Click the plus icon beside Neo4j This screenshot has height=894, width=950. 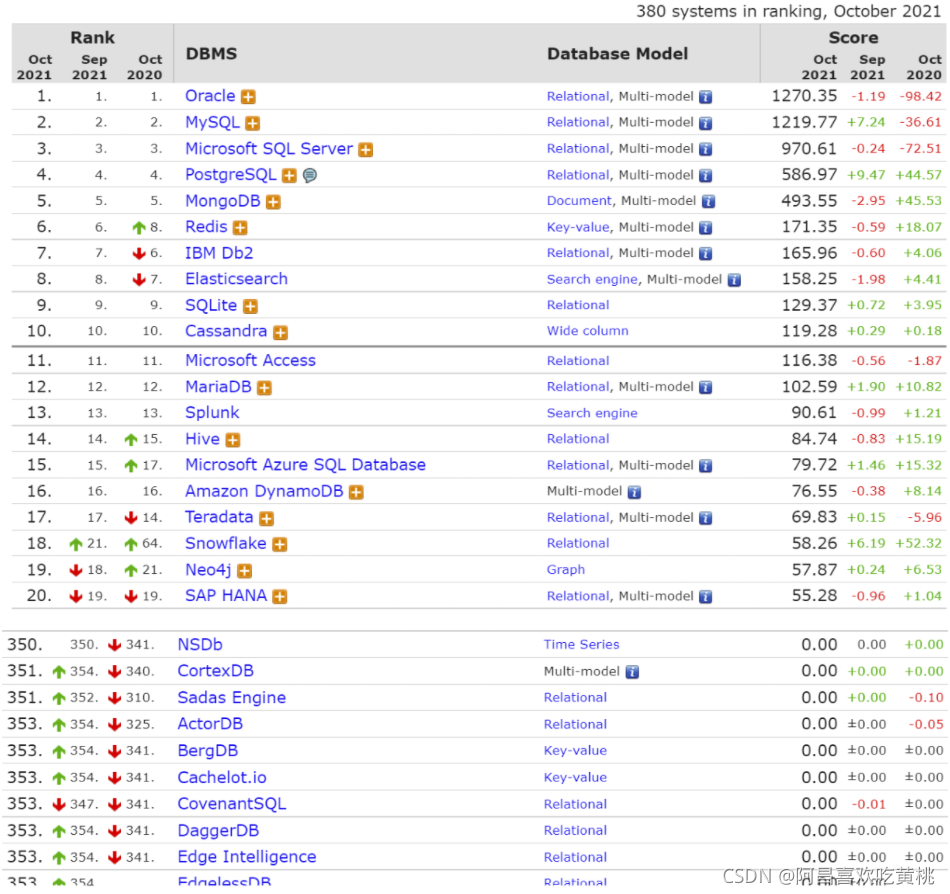[245, 571]
